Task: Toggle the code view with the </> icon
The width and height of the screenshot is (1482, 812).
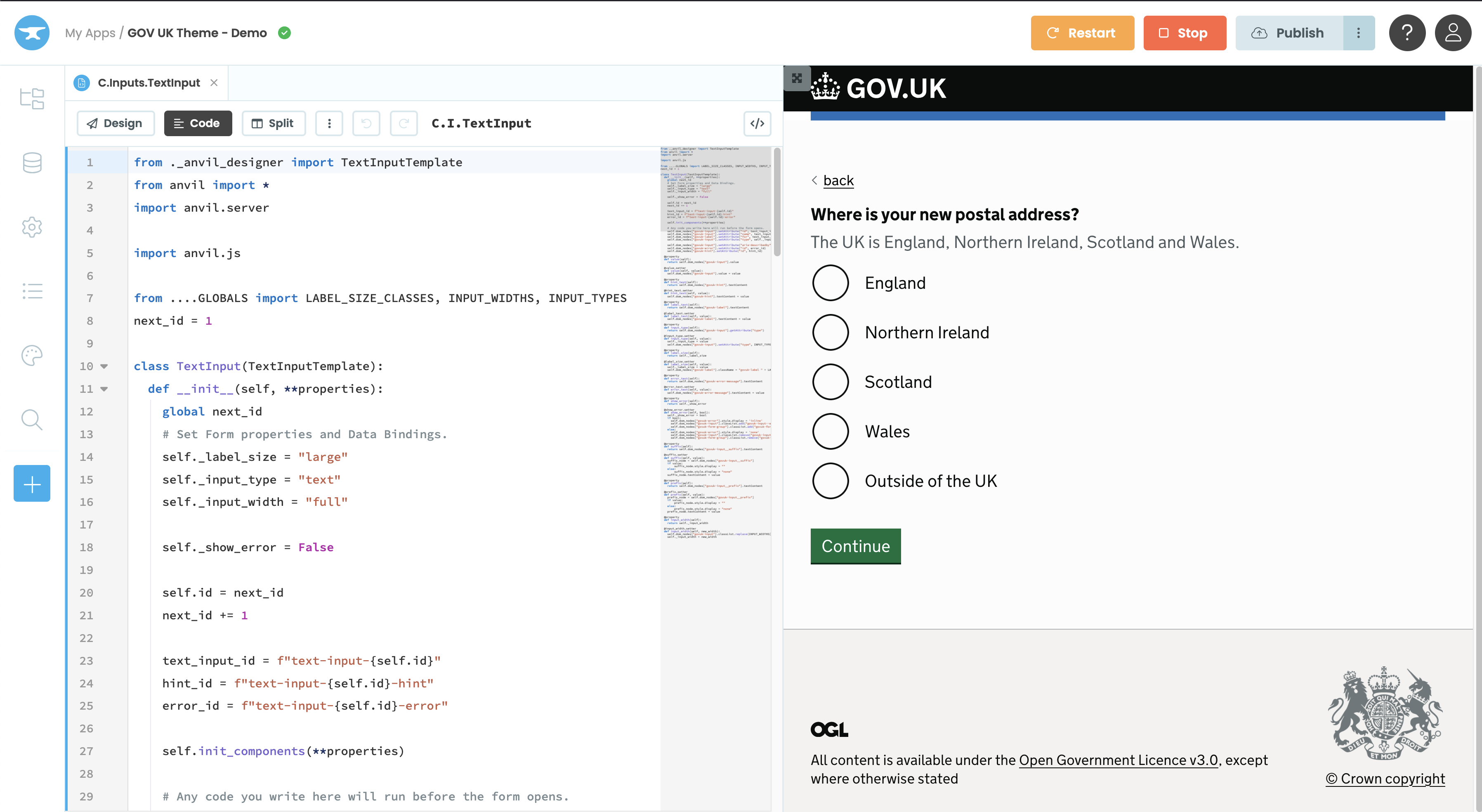Action: tap(757, 123)
